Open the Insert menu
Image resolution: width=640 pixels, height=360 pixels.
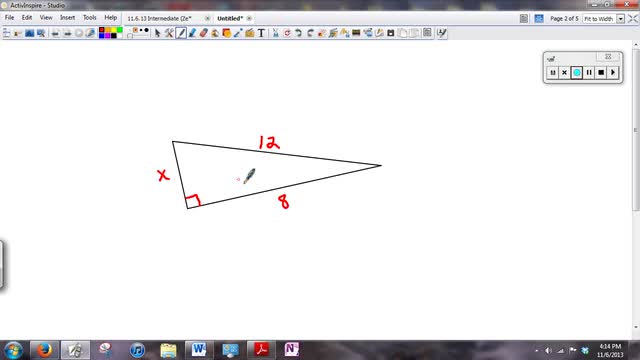pos(67,18)
